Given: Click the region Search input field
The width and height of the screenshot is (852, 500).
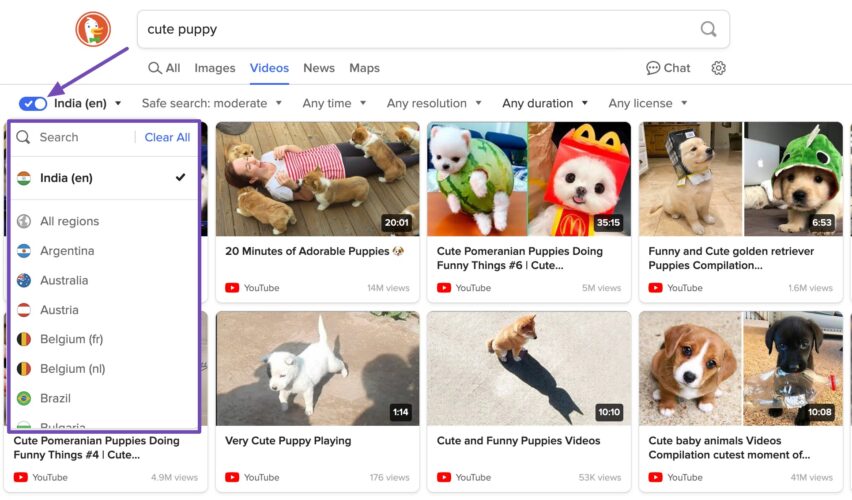Looking at the screenshot, I should [80, 137].
